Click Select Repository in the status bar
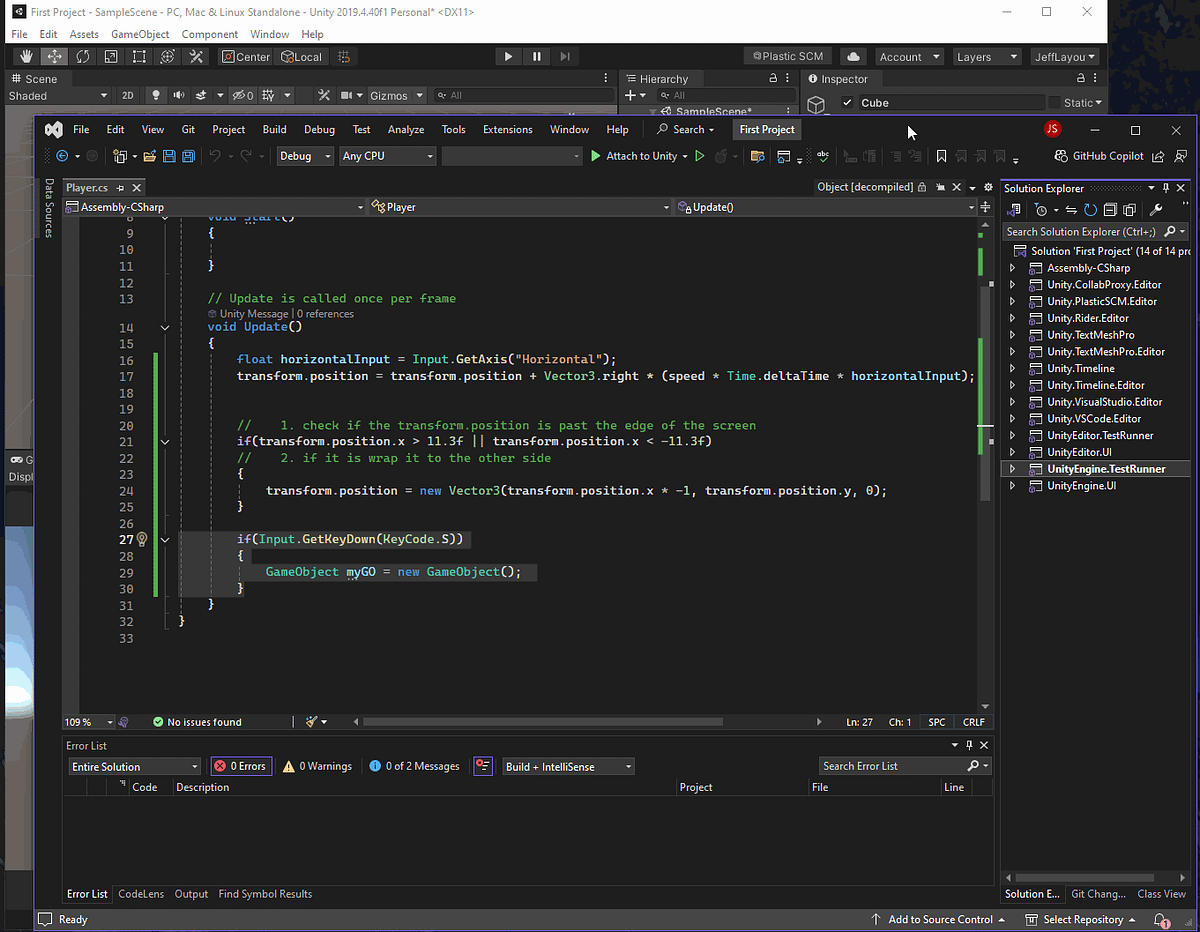 point(1081,920)
